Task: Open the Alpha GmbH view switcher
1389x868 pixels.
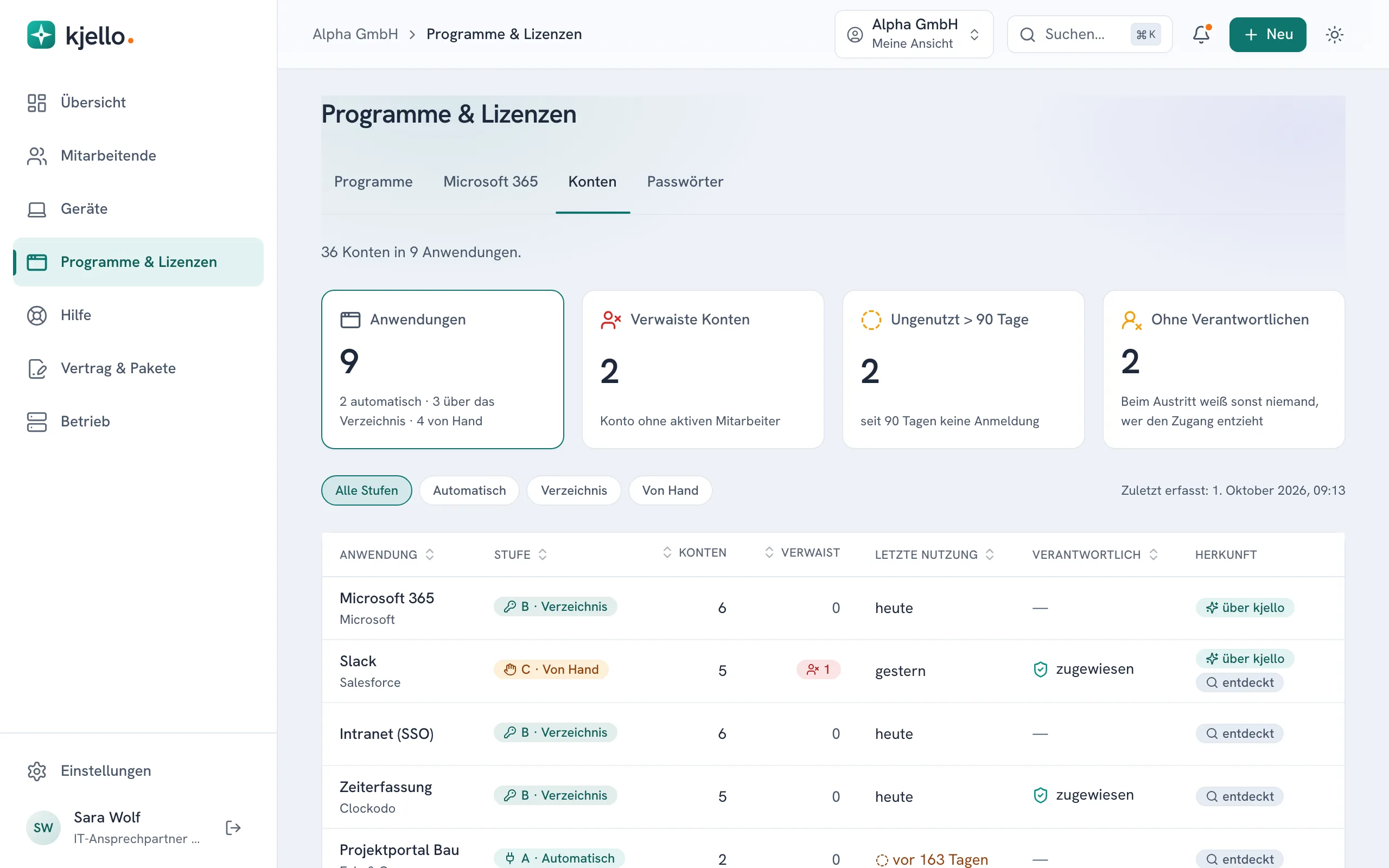Action: 914,34
